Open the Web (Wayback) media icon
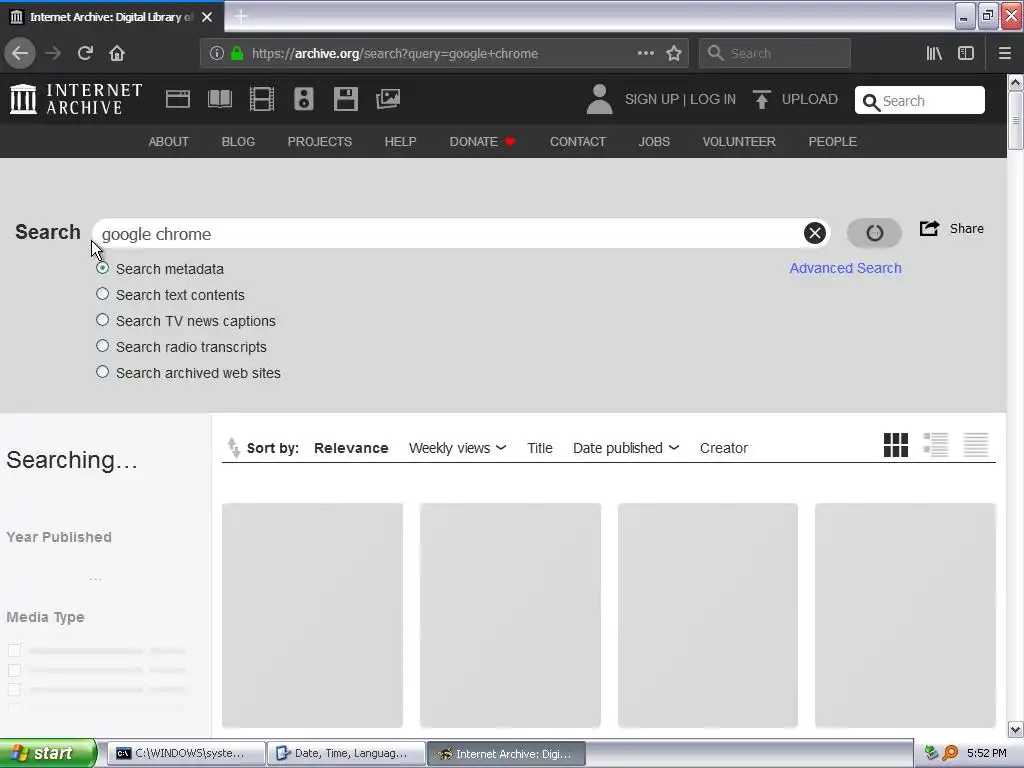The width and height of the screenshot is (1024, 768). point(178,99)
